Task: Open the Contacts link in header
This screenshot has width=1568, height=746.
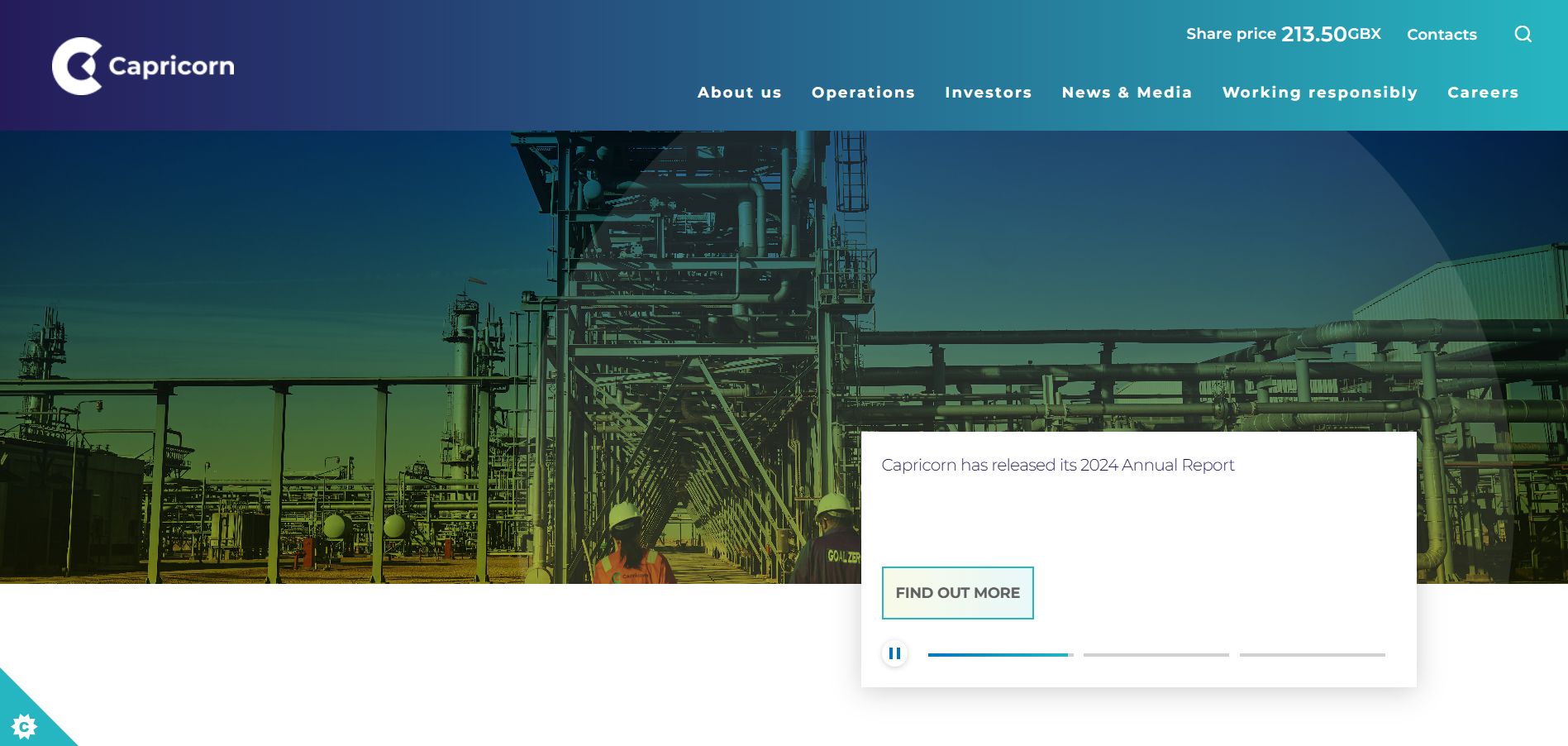Action: (x=1442, y=35)
